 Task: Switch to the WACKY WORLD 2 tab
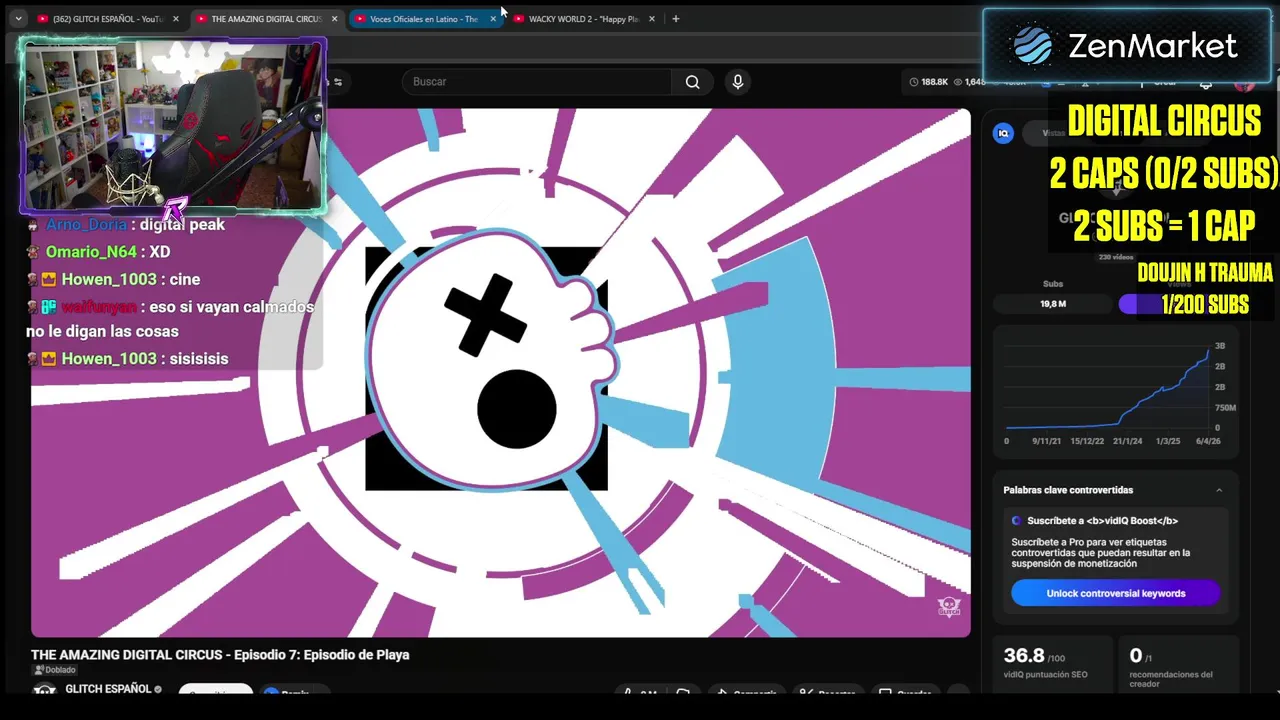[583, 19]
